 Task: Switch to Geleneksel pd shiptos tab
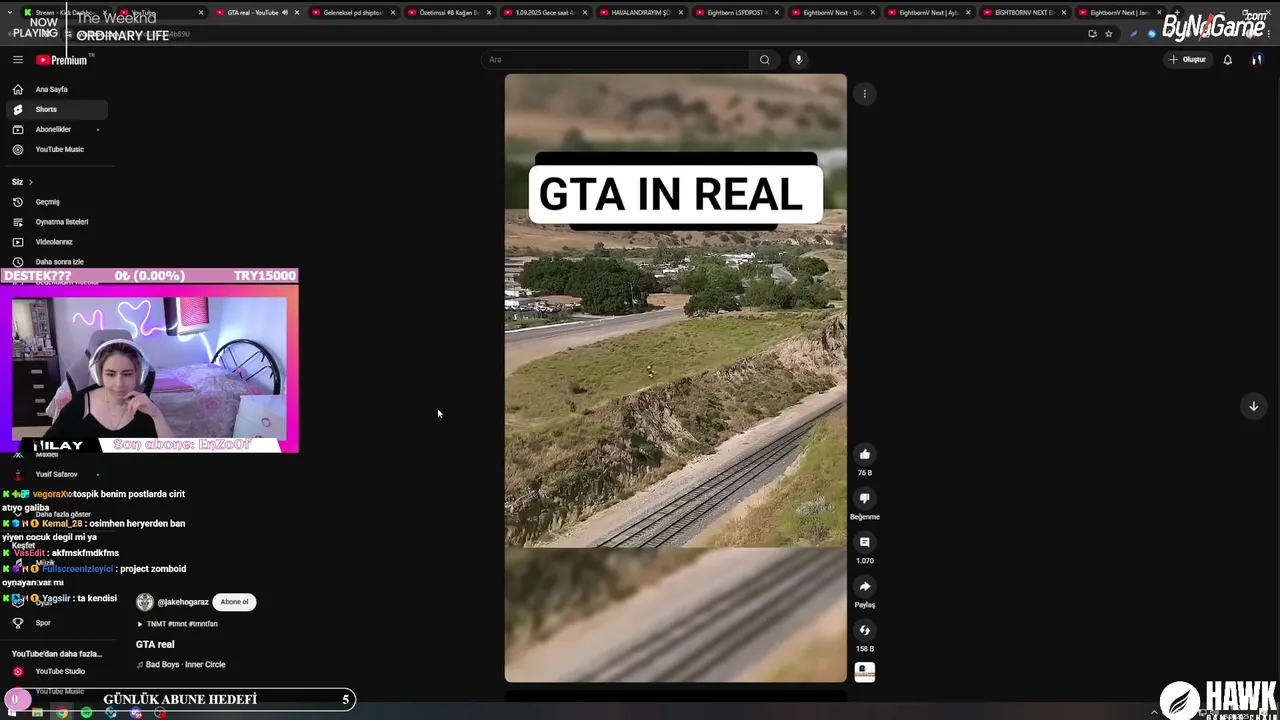[x=352, y=13]
